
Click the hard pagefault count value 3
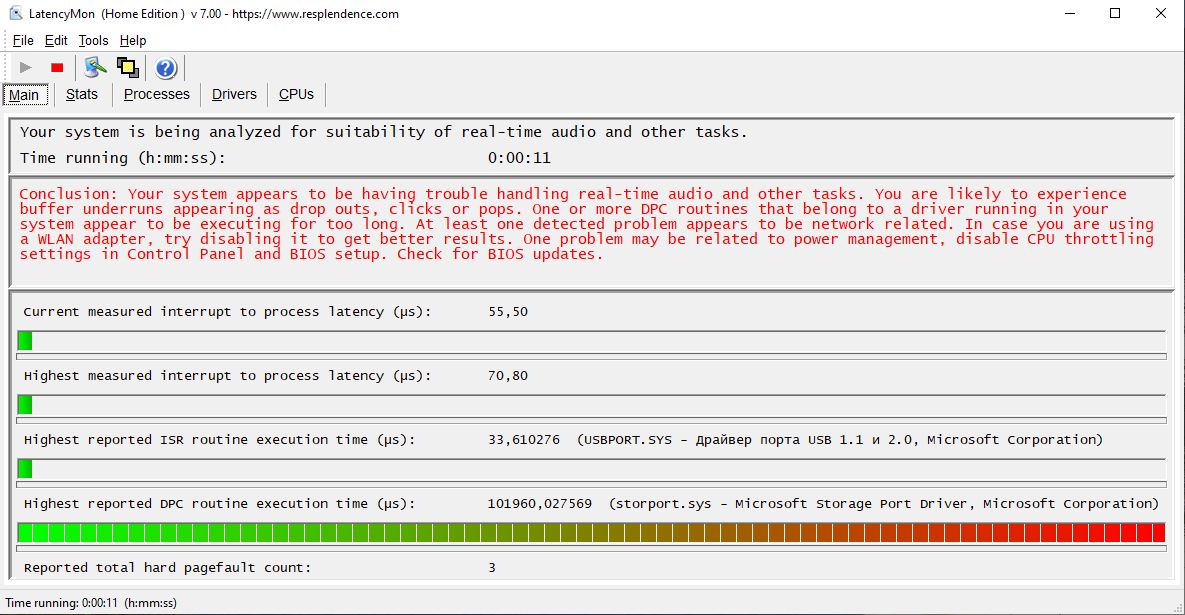point(492,567)
